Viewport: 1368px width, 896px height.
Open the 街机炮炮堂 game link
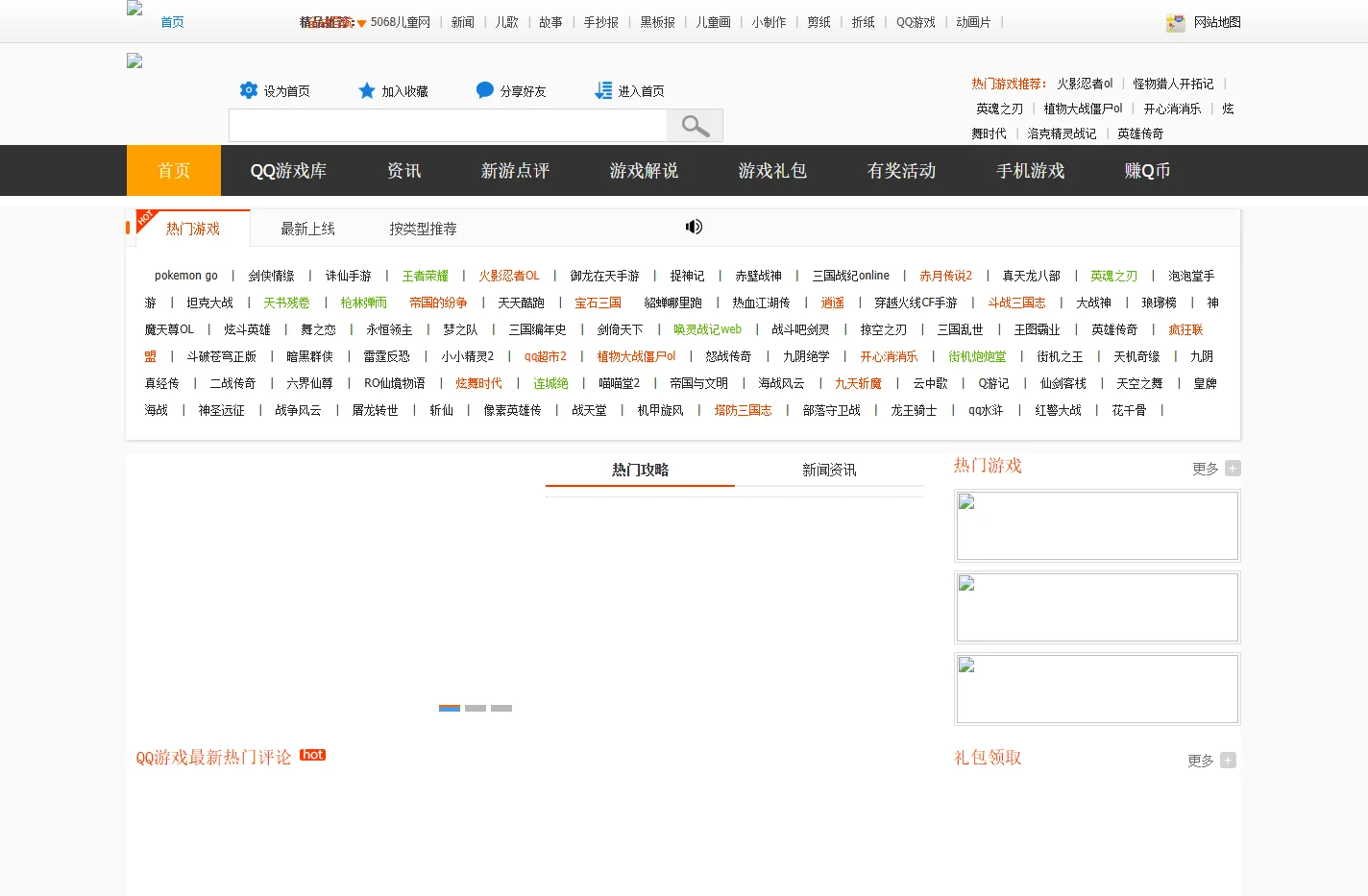tap(977, 356)
